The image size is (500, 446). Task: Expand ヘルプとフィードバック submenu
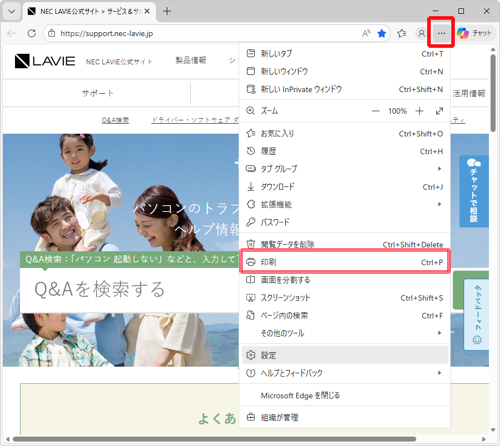pos(345,373)
